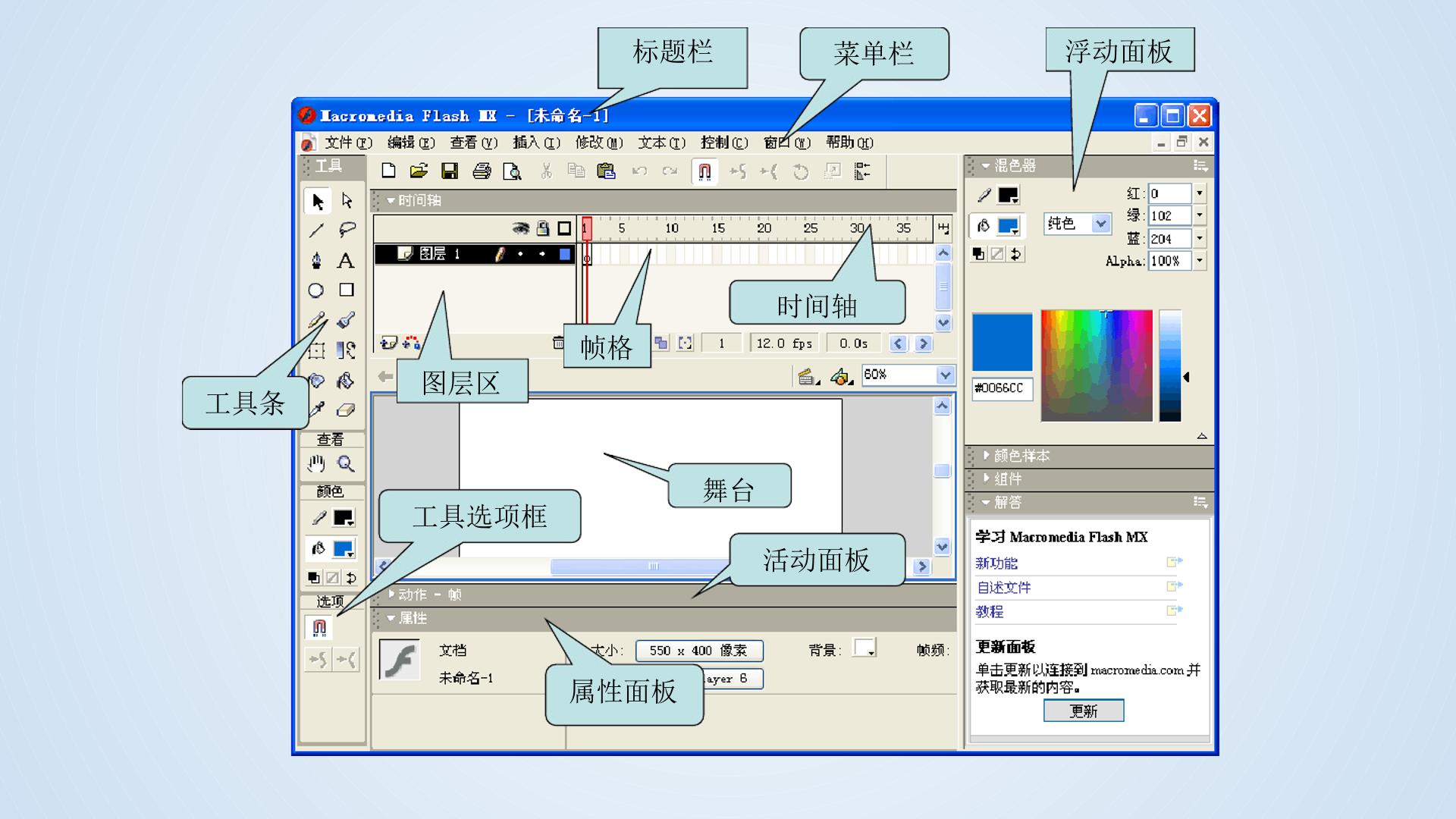Image resolution: width=1456 pixels, height=819 pixels.
Task: Select the Rectangle tool
Action: pyautogui.click(x=347, y=290)
